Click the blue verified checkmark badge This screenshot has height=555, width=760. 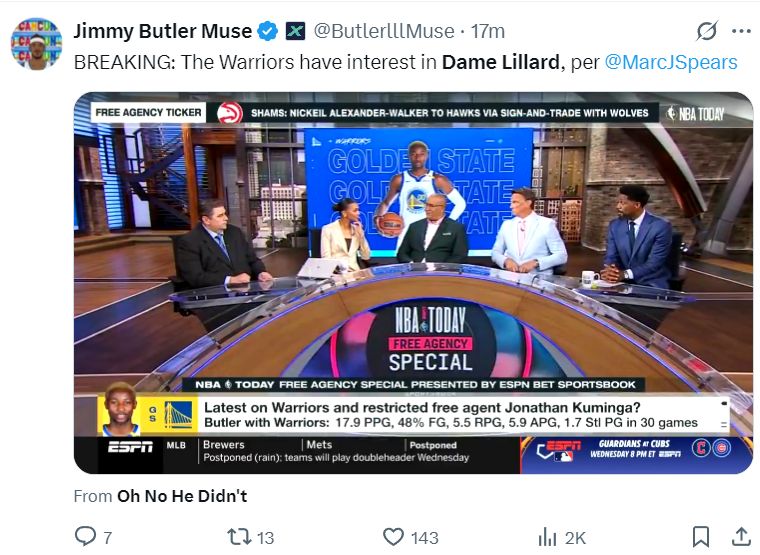pyautogui.click(x=267, y=31)
